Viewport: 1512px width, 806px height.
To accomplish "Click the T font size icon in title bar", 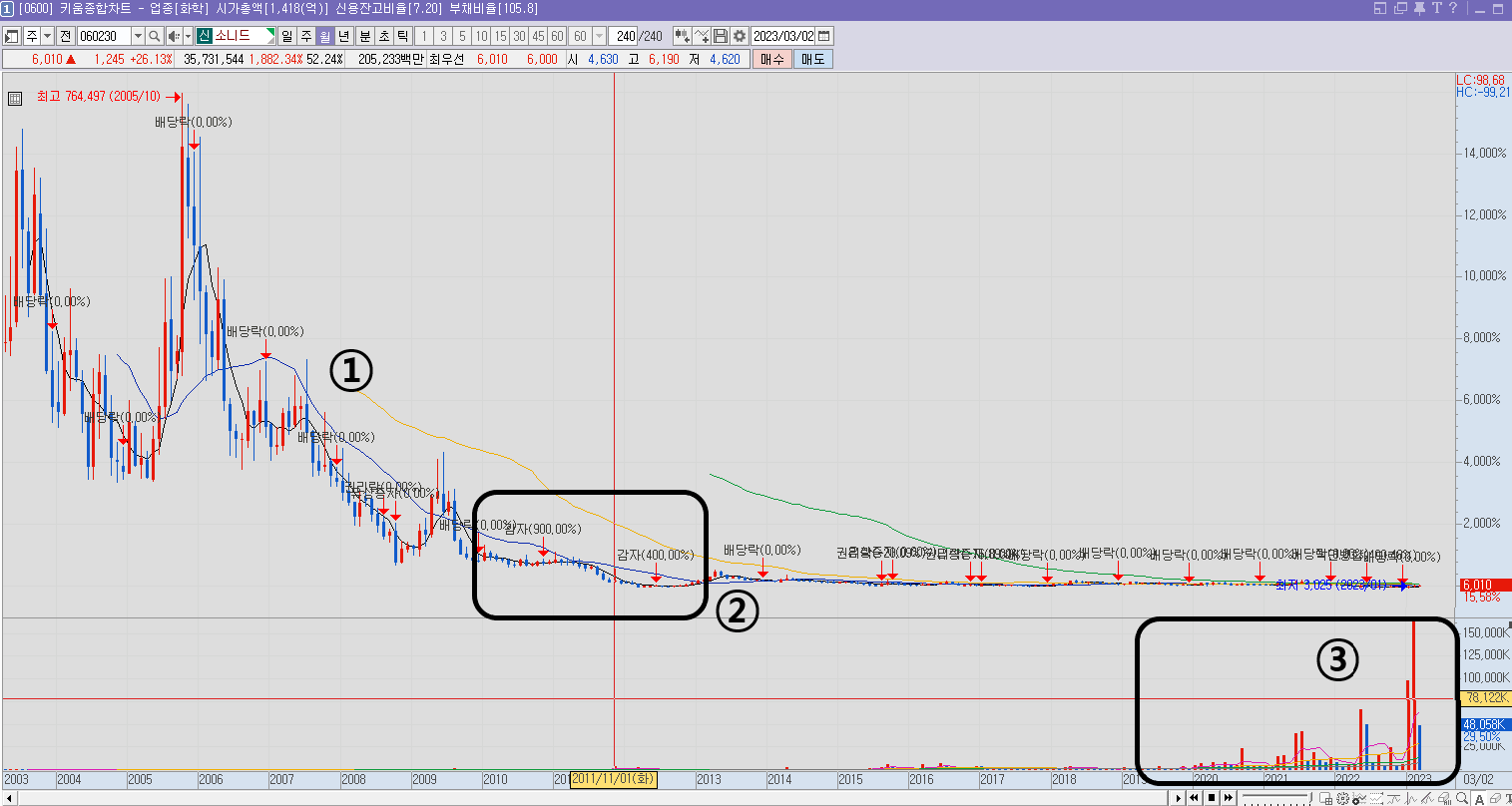I will (x=1436, y=8).
